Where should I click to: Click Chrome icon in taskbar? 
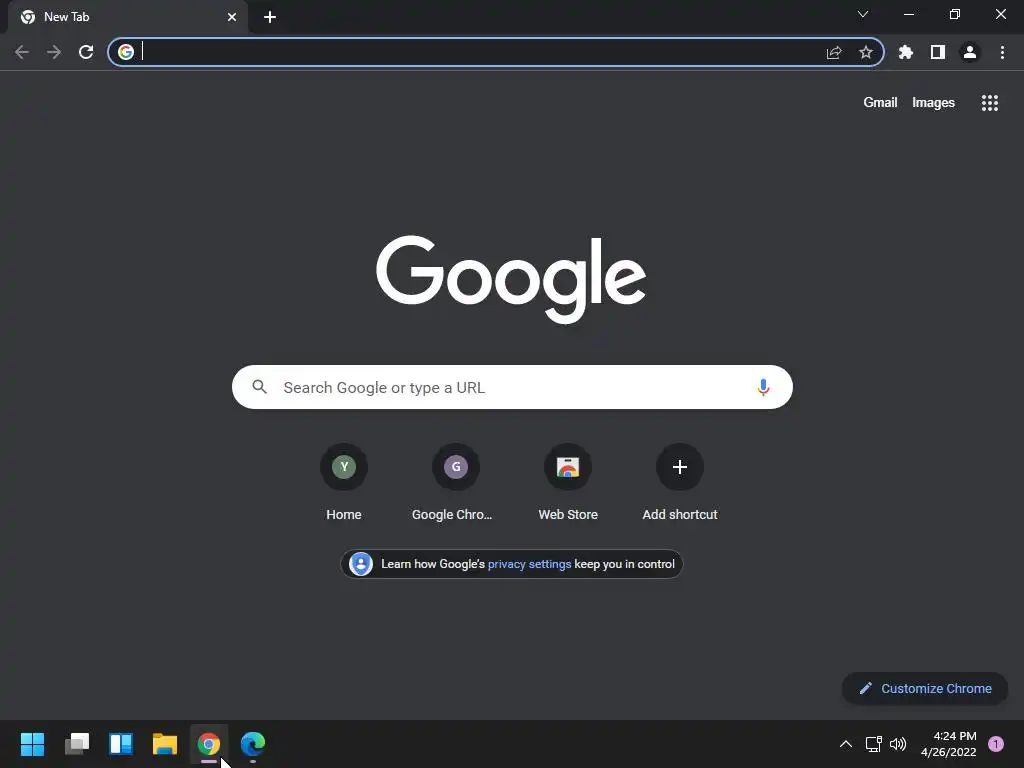click(x=209, y=744)
